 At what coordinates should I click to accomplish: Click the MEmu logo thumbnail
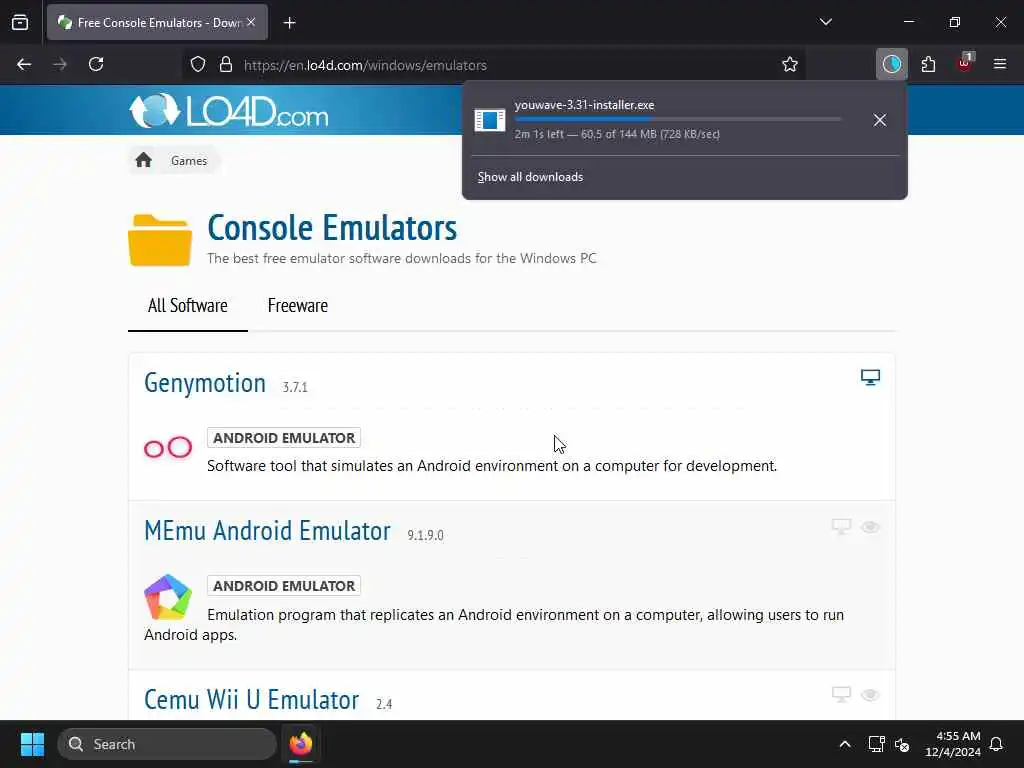pyautogui.click(x=168, y=597)
